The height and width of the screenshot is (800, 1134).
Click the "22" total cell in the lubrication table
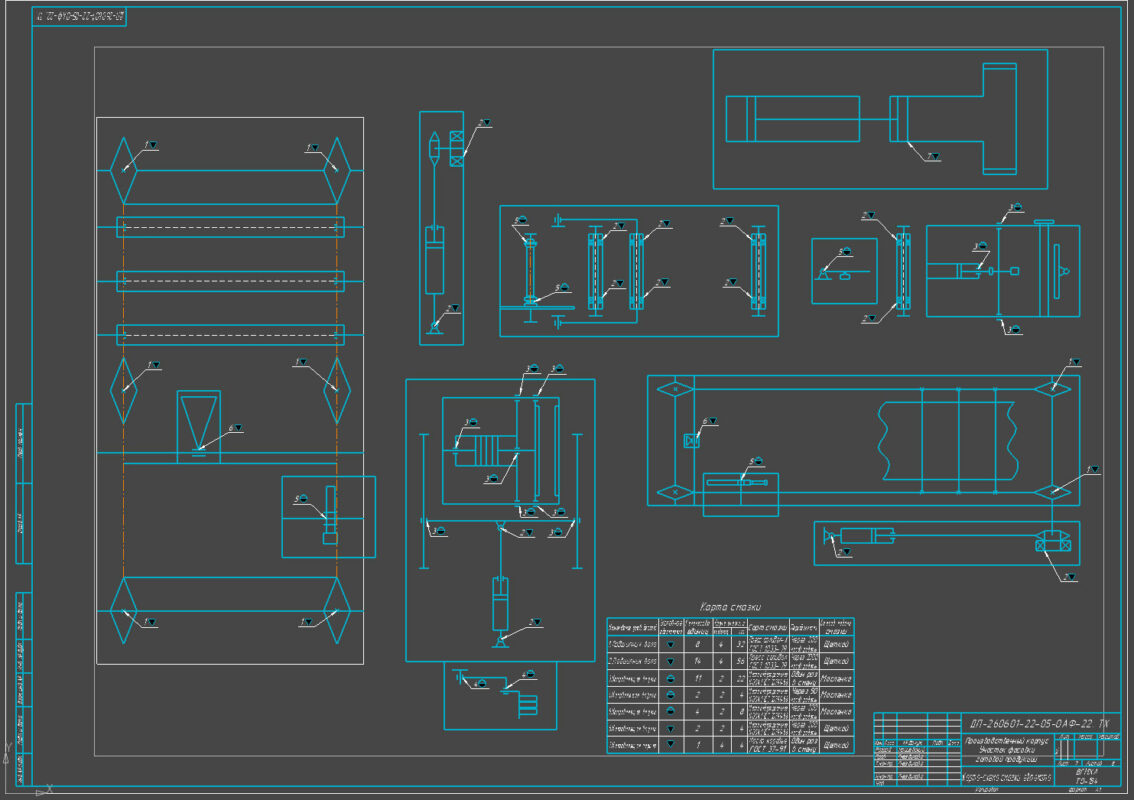pos(741,678)
